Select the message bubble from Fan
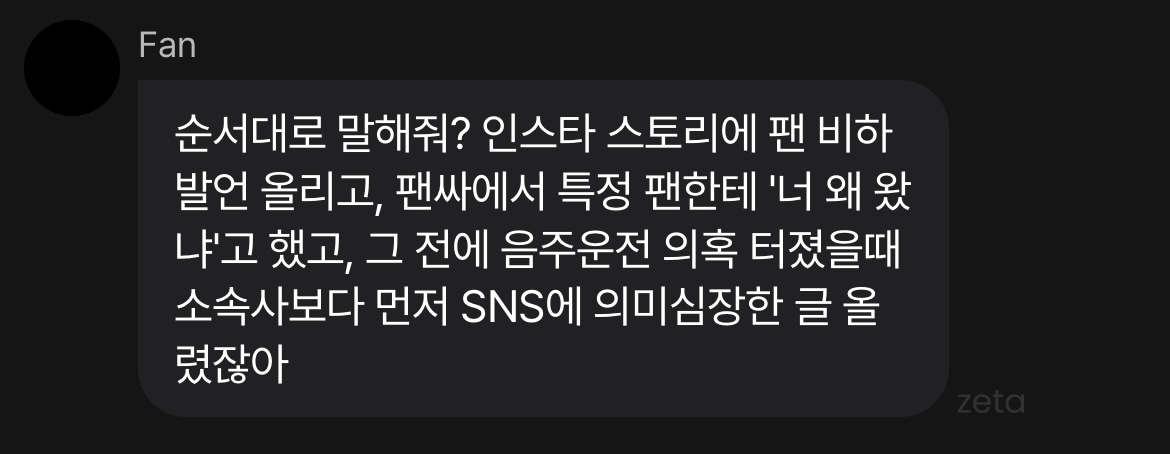The width and height of the screenshot is (1170, 454). tap(543, 248)
